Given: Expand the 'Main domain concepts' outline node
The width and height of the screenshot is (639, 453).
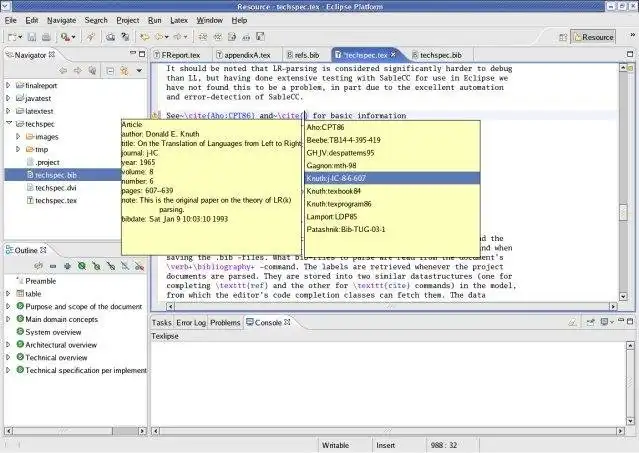Looking at the screenshot, I should 8,319.
